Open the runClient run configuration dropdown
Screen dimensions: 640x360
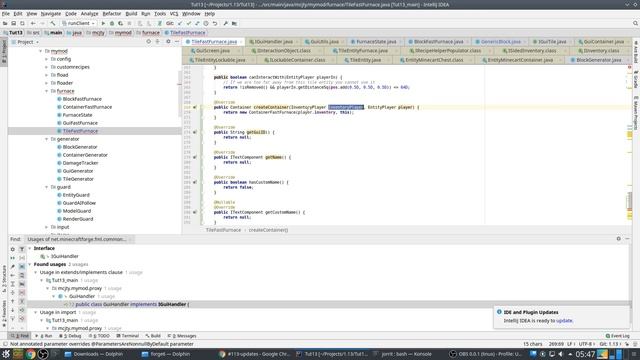(78, 24)
